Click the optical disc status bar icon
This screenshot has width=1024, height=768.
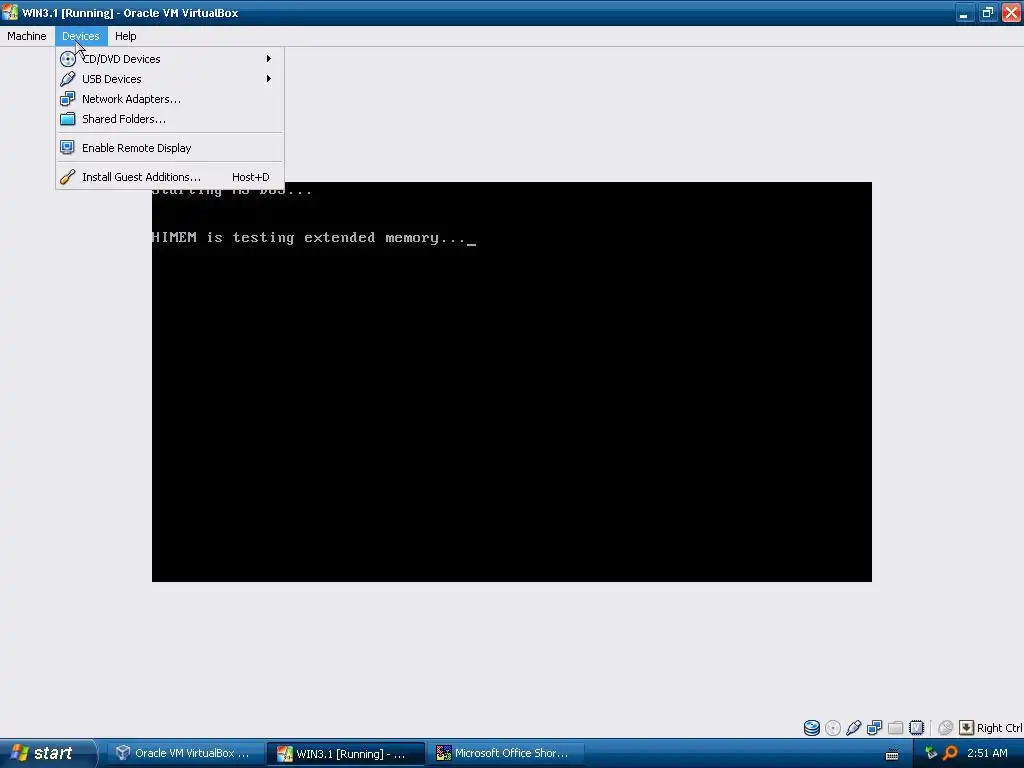point(833,728)
